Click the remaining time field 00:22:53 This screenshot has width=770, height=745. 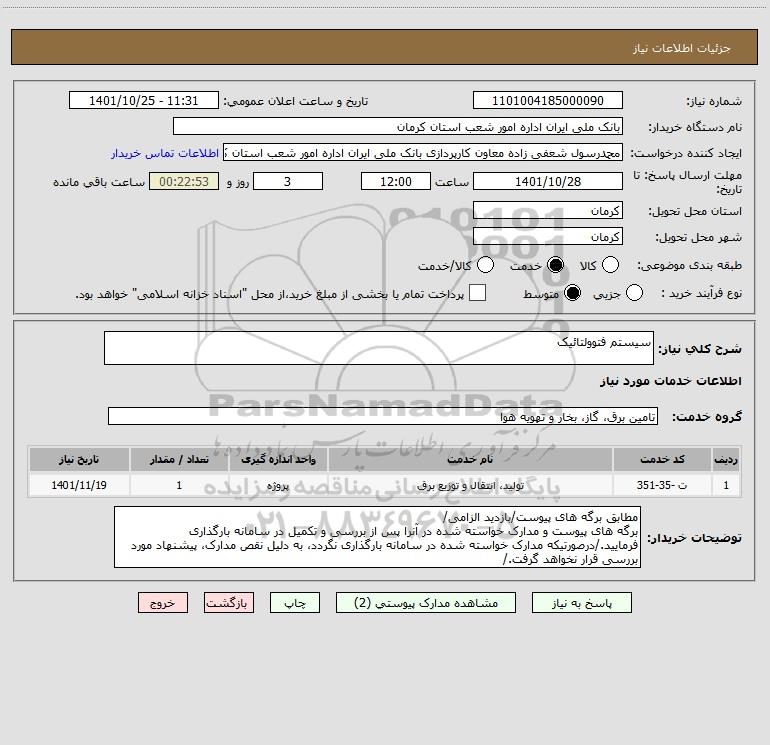(184, 181)
